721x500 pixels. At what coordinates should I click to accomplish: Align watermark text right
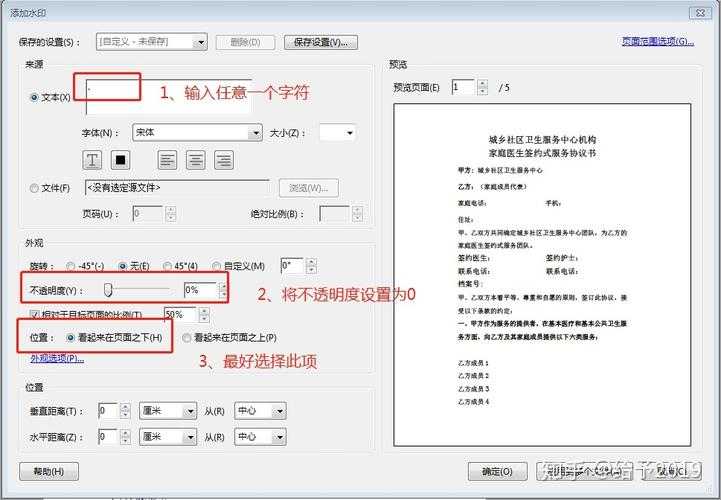tap(223, 160)
